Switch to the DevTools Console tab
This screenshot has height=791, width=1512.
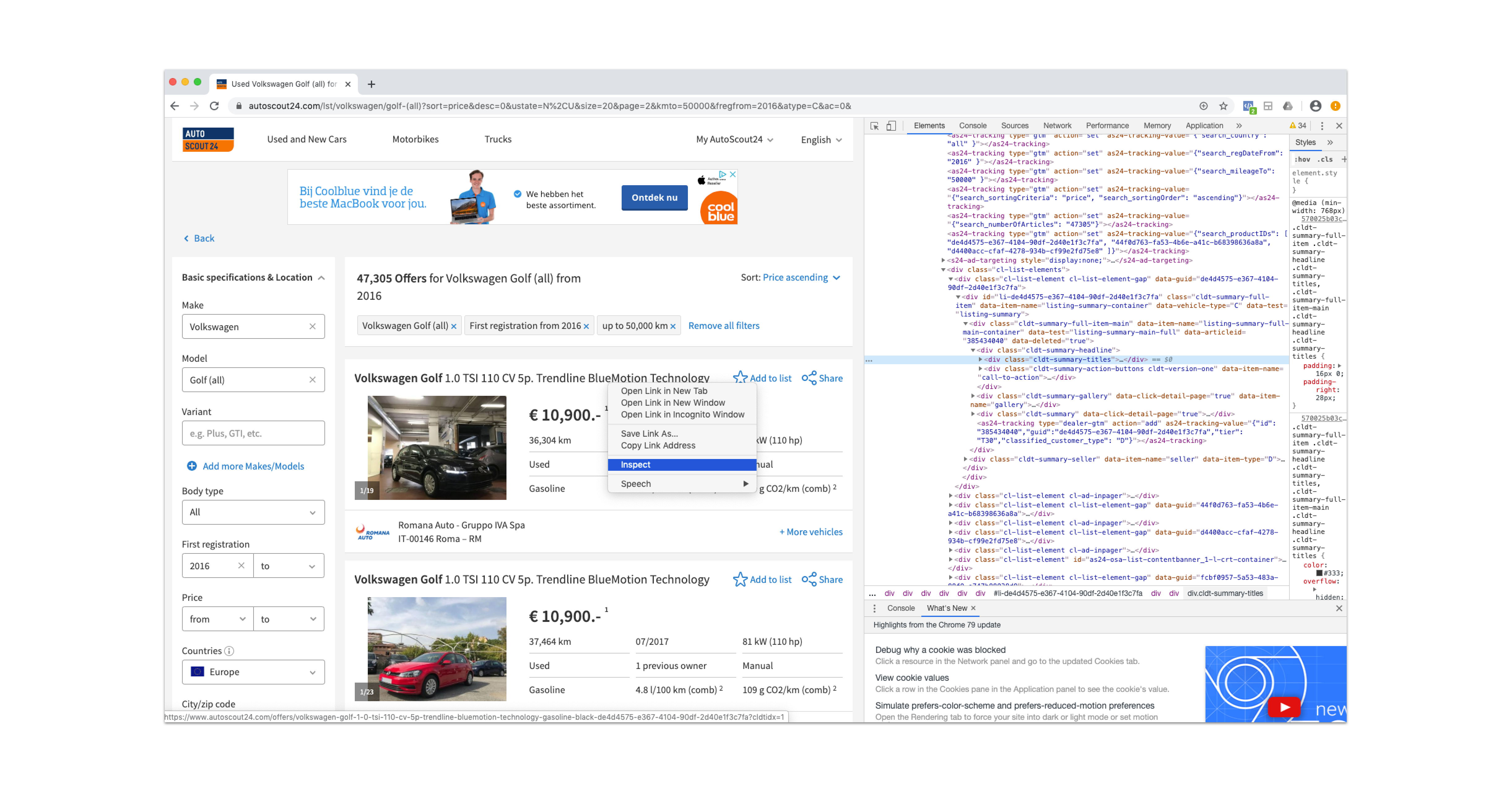pyautogui.click(x=973, y=126)
